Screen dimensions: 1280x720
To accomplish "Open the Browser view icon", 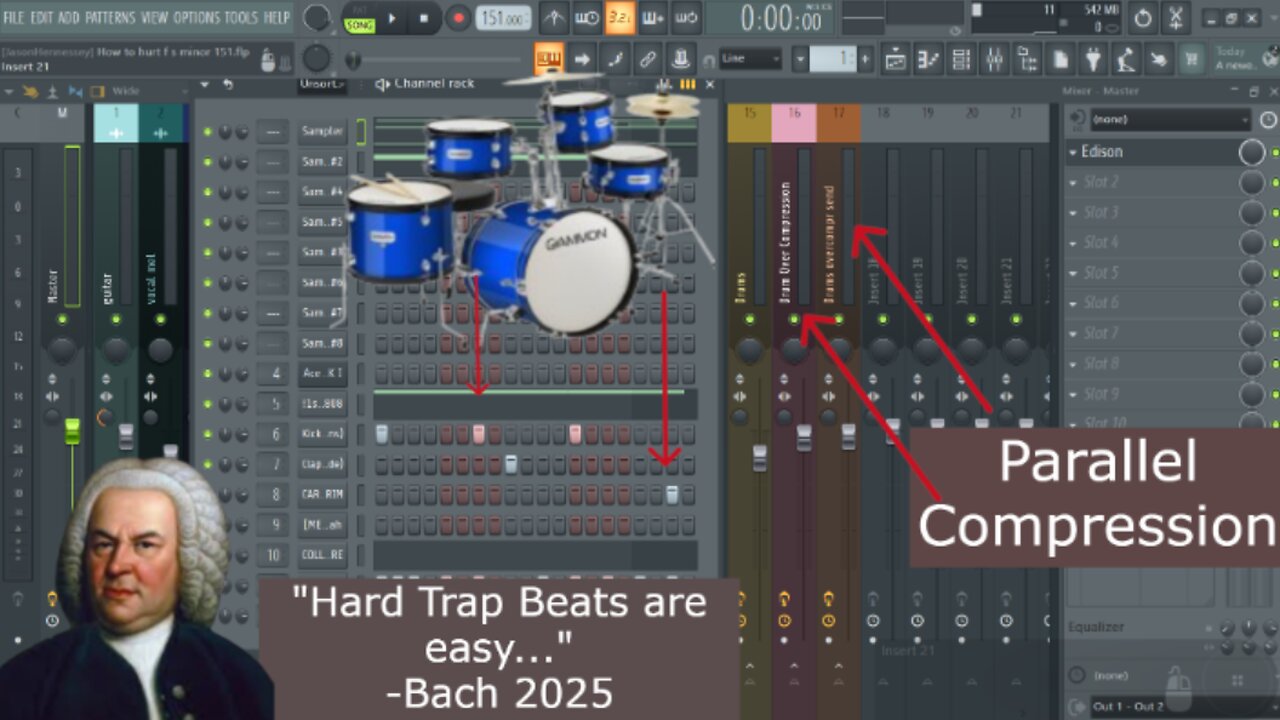I will pyautogui.click(x=1027, y=59).
